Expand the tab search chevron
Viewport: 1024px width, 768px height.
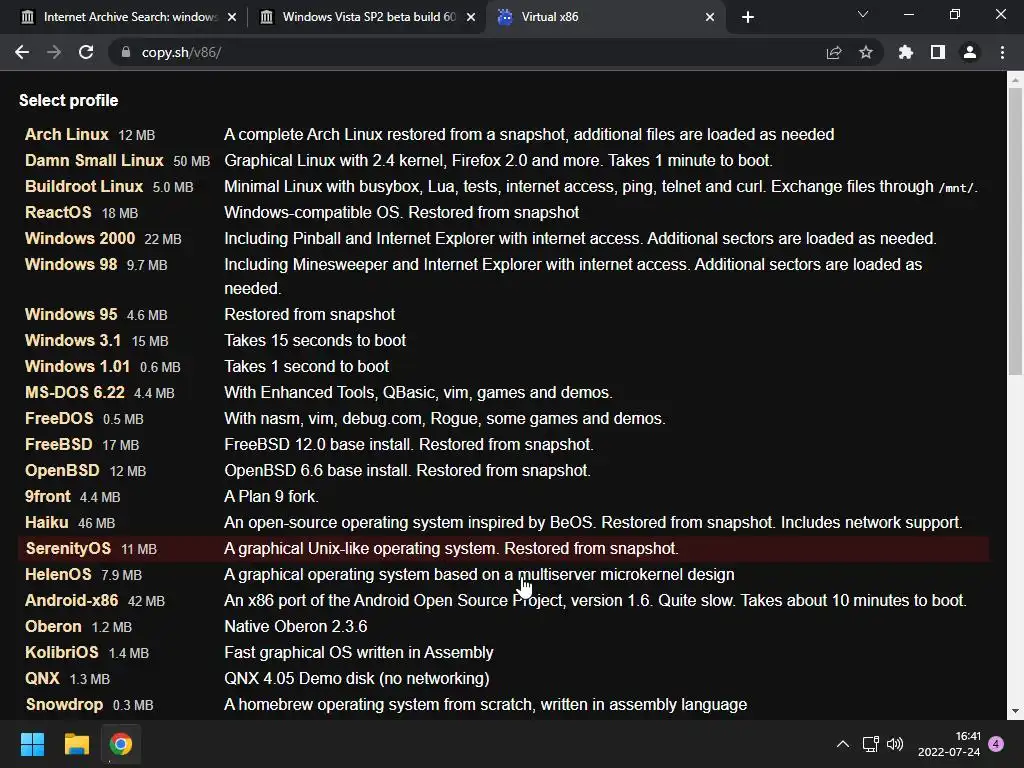[863, 14]
